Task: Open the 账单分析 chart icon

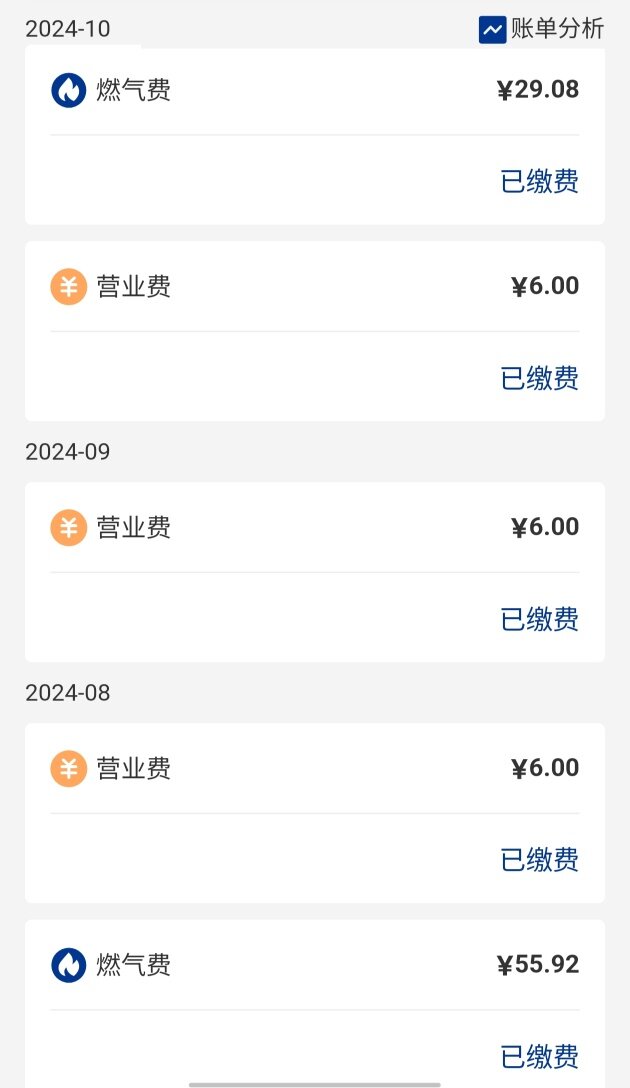Action: 492,30
